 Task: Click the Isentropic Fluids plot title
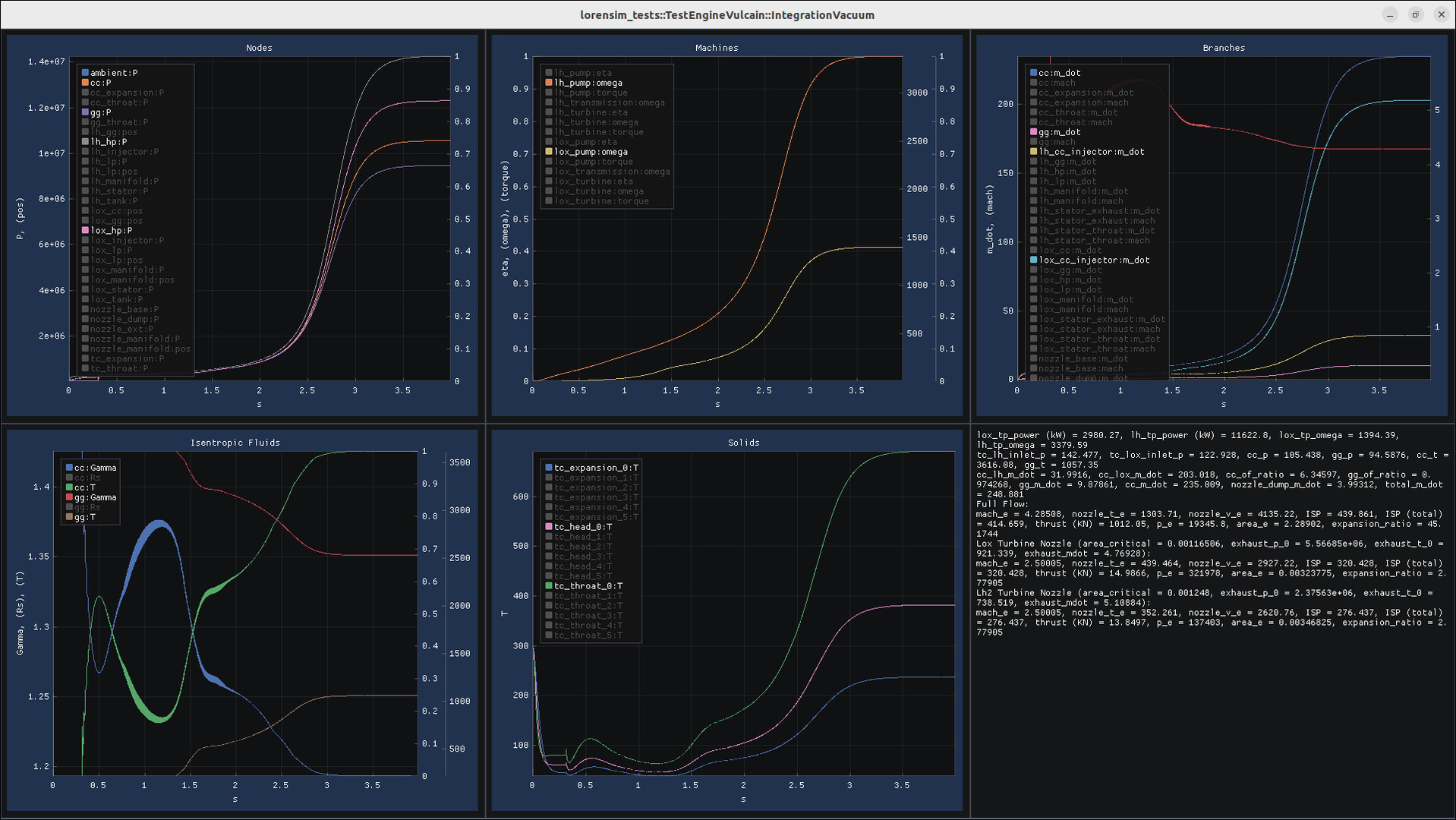235,443
